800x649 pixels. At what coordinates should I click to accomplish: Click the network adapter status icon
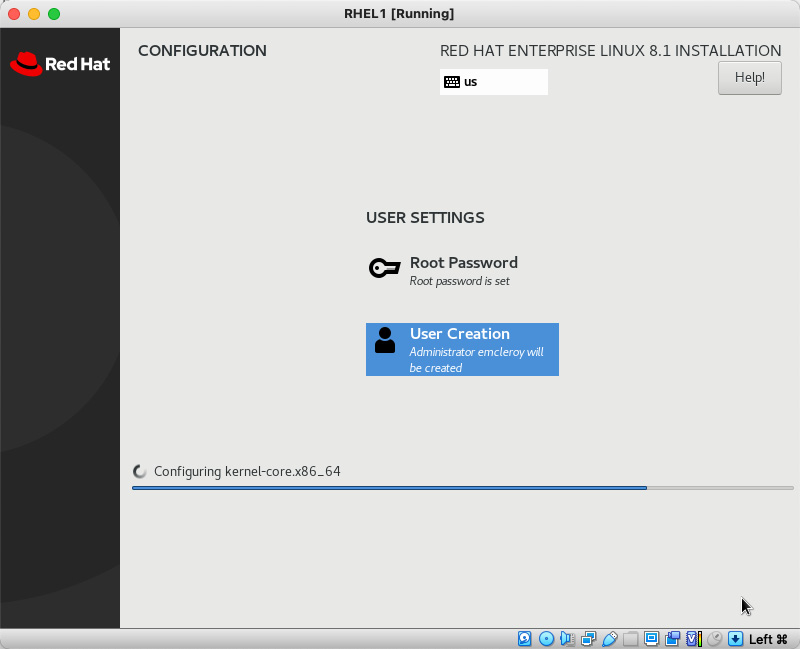588,639
